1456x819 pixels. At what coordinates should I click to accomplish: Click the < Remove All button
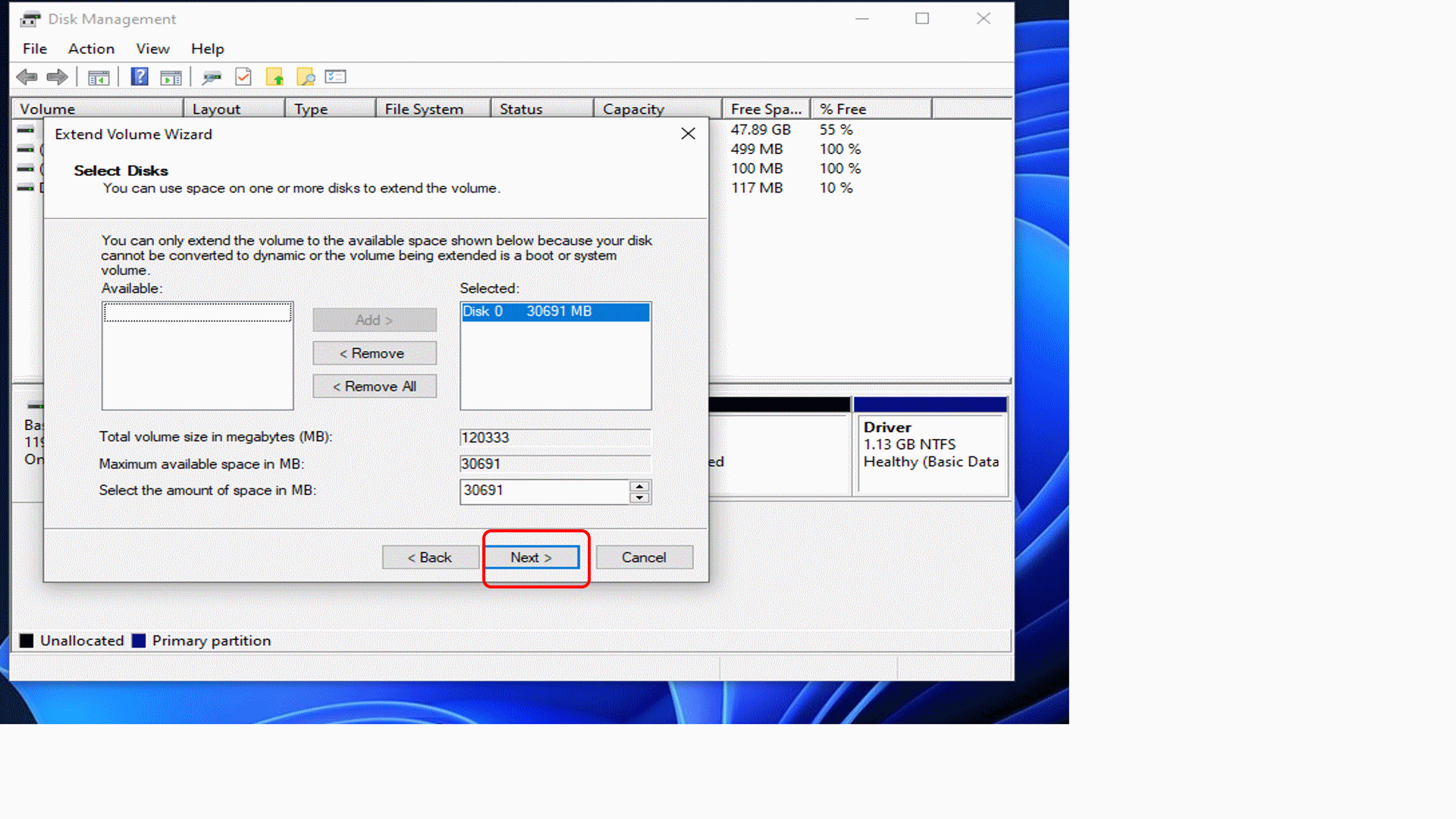click(x=375, y=386)
